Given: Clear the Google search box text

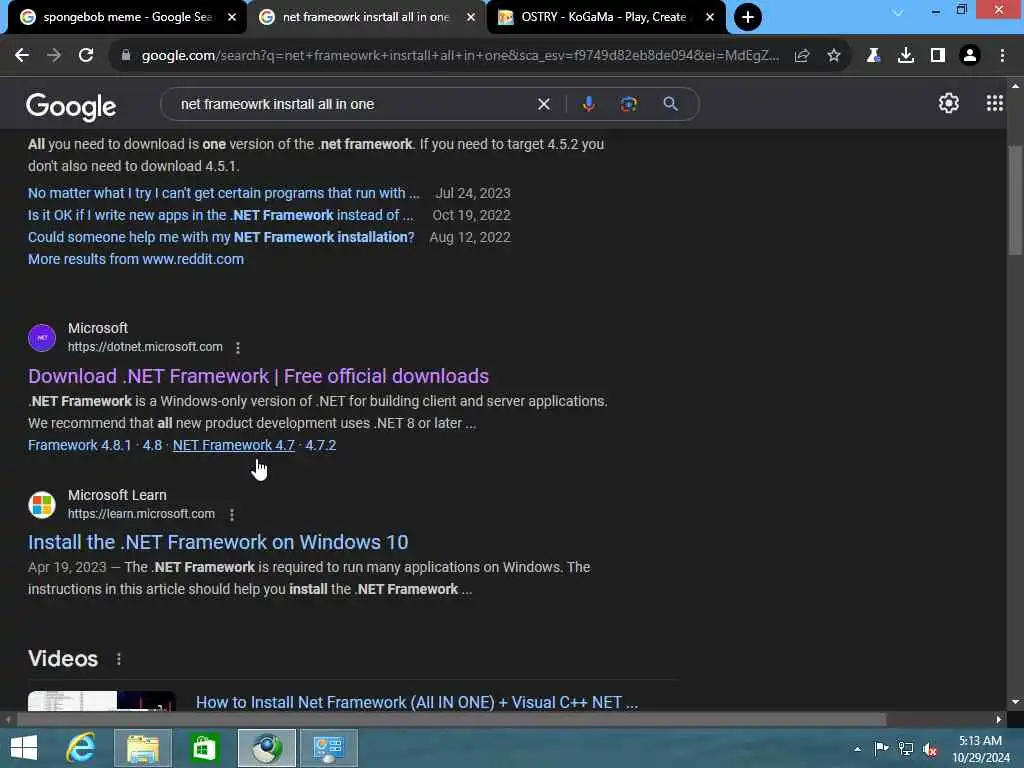Looking at the screenshot, I should (543, 104).
